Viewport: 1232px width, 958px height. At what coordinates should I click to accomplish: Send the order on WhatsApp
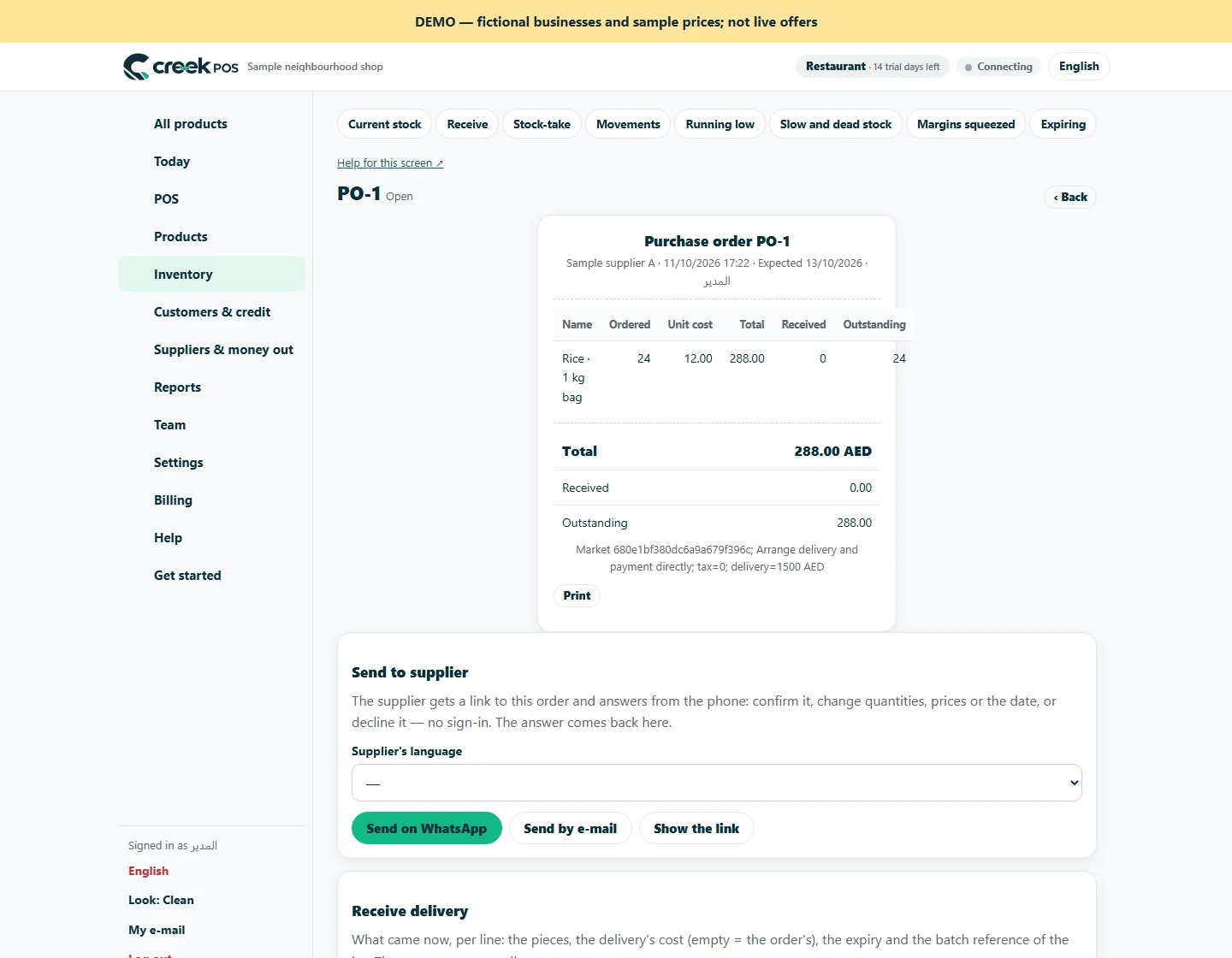point(427,828)
